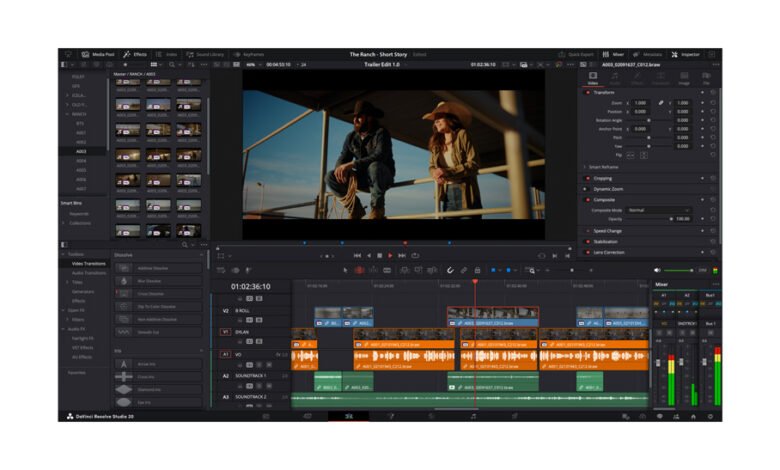Toggle the Transform section enable dot
The height and width of the screenshot is (470, 780).
point(587,93)
